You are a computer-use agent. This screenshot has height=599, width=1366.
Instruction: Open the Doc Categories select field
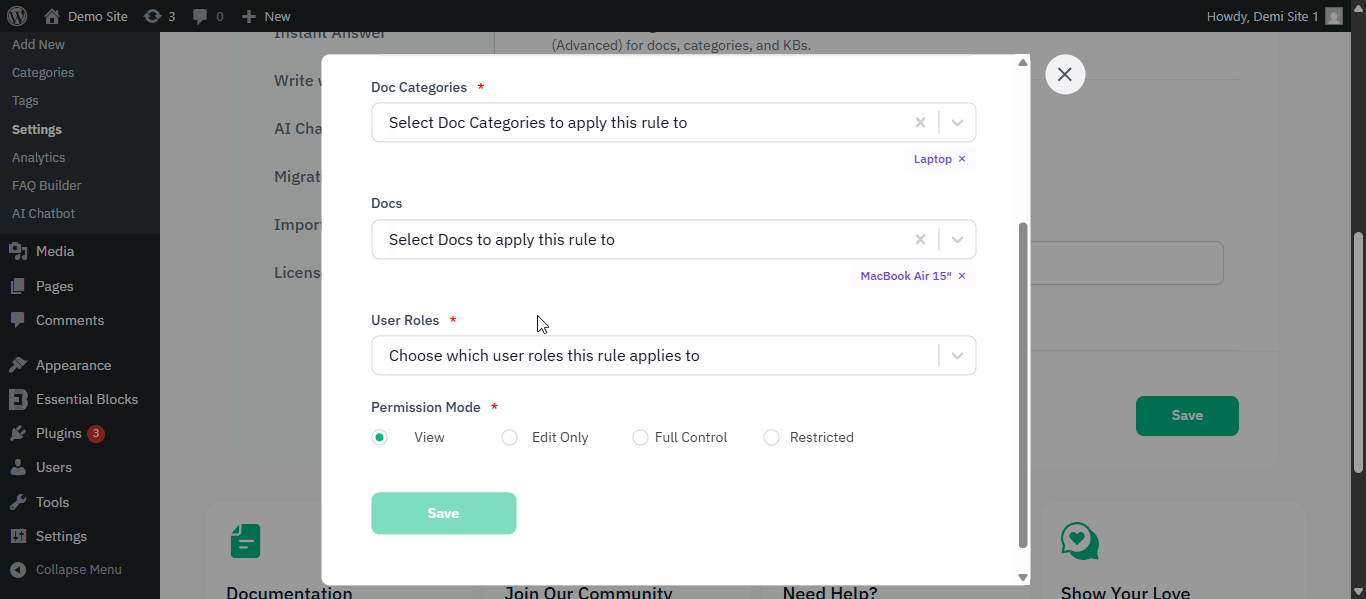673,122
